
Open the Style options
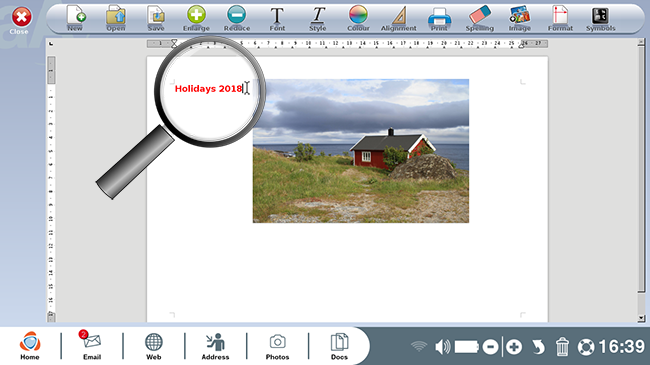(318, 19)
